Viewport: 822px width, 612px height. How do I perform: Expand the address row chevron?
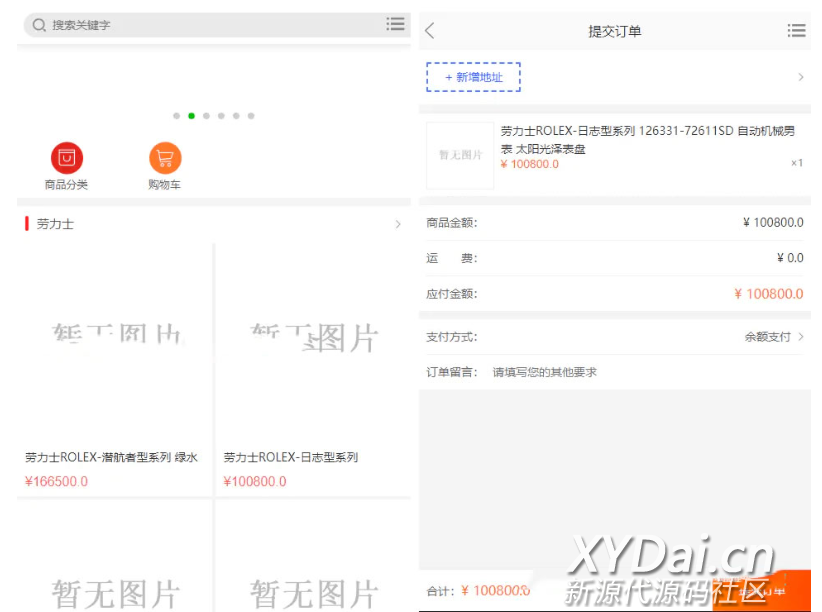800,77
